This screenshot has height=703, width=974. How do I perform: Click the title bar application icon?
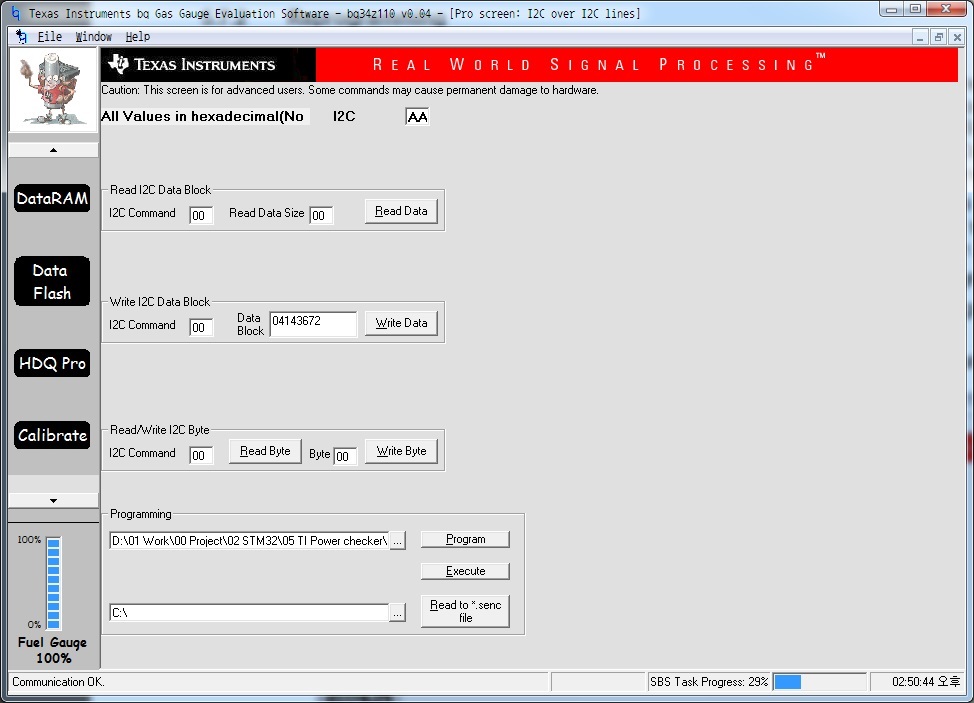tap(16, 13)
